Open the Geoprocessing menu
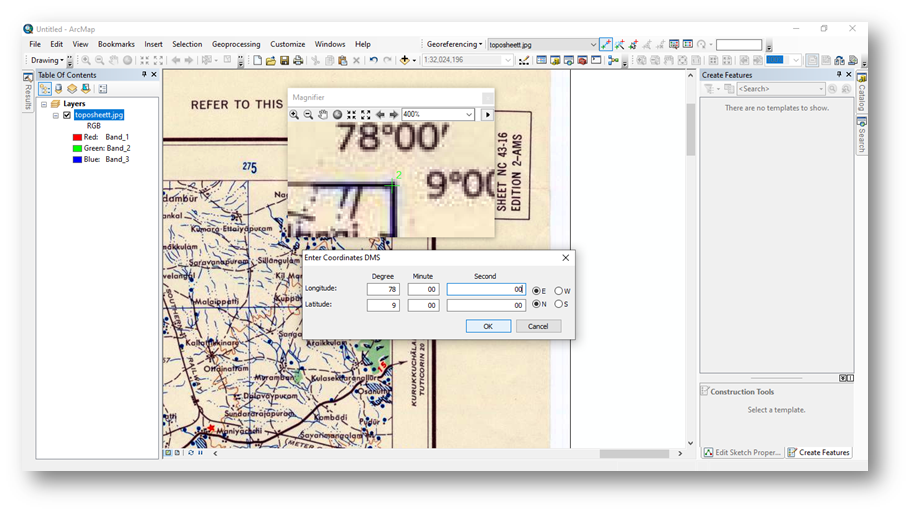The image size is (910, 513). 236,44
